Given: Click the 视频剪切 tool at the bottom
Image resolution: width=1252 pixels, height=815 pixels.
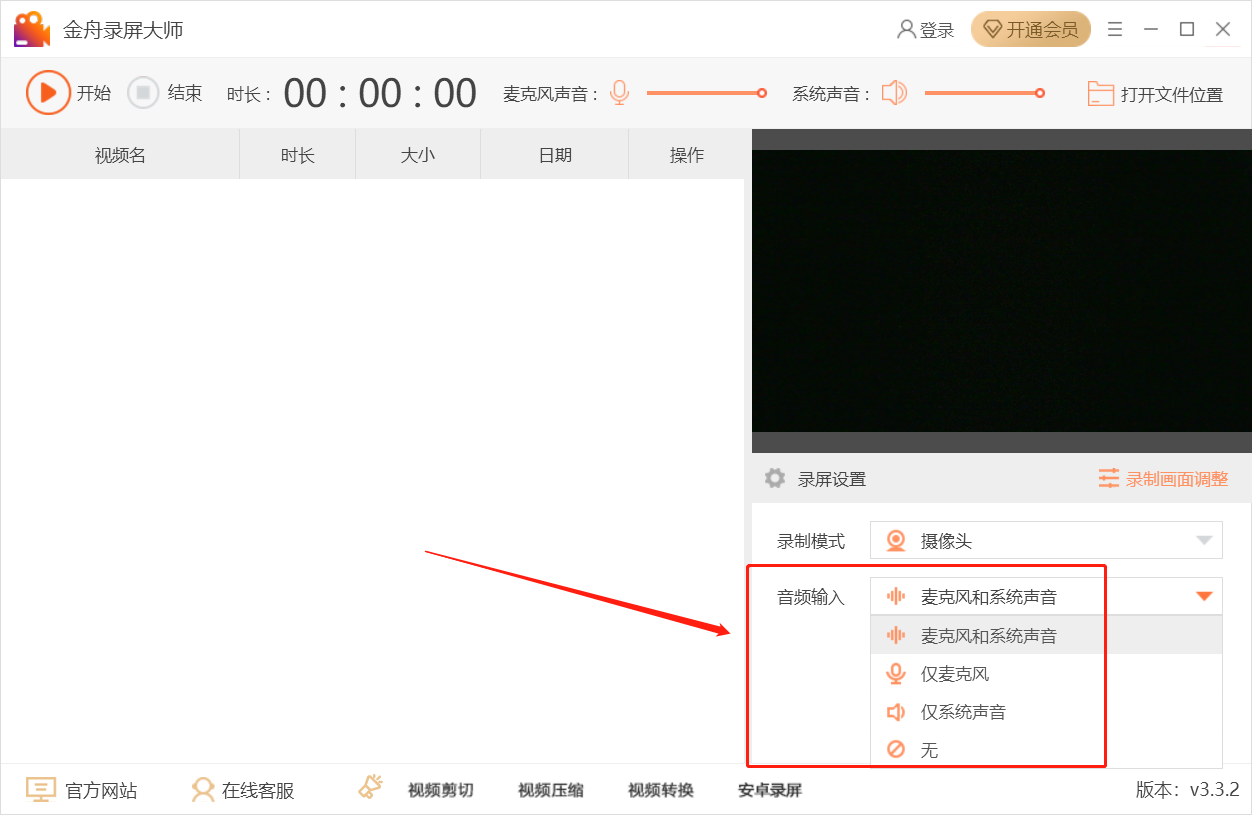Looking at the screenshot, I should point(442,790).
